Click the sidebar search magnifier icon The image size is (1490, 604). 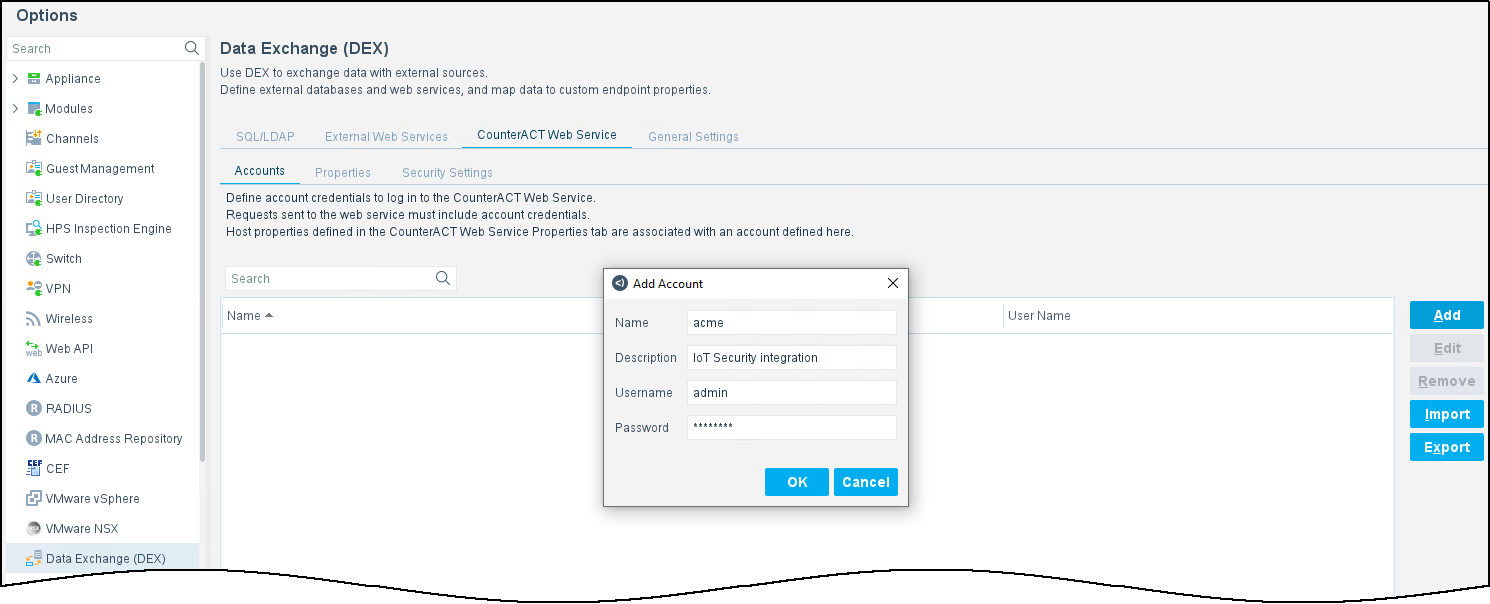192,48
